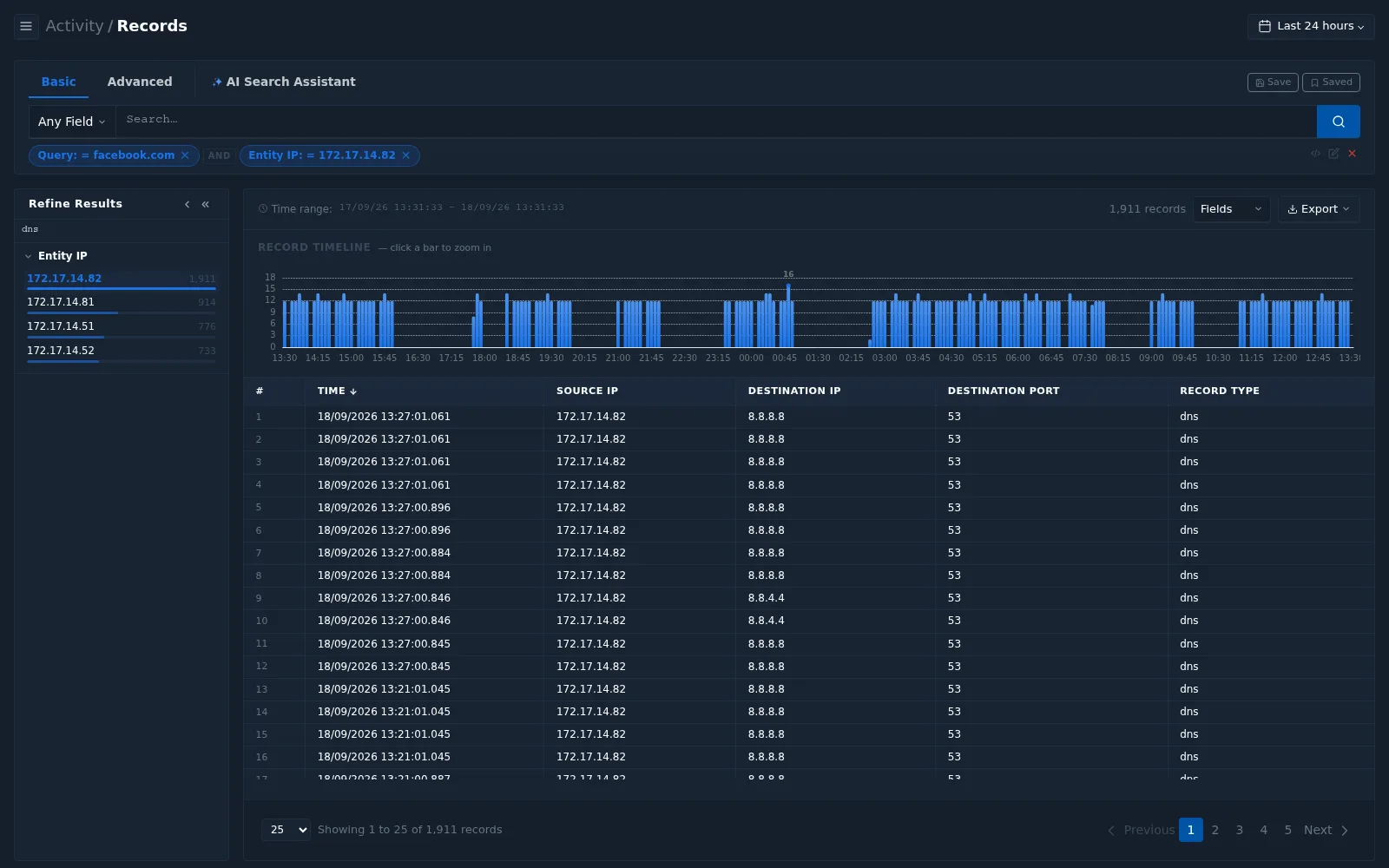The width and height of the screenshot is (1389, 868).
Task: Remove the facebook.com query filter chip
Action: tap(185, 155)
